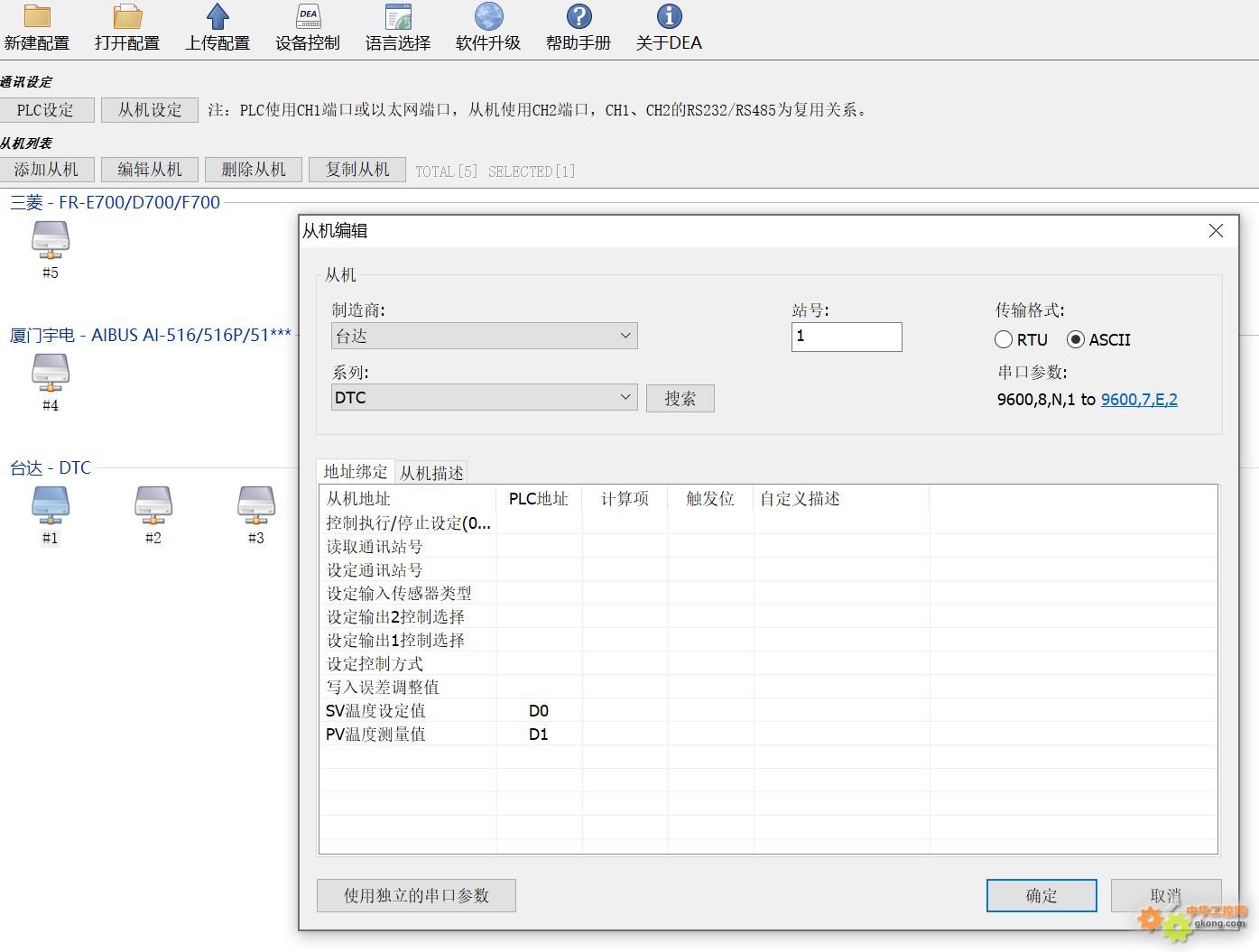Click the 添加从机 button
1259x952 pixels.
click(46, 170)
